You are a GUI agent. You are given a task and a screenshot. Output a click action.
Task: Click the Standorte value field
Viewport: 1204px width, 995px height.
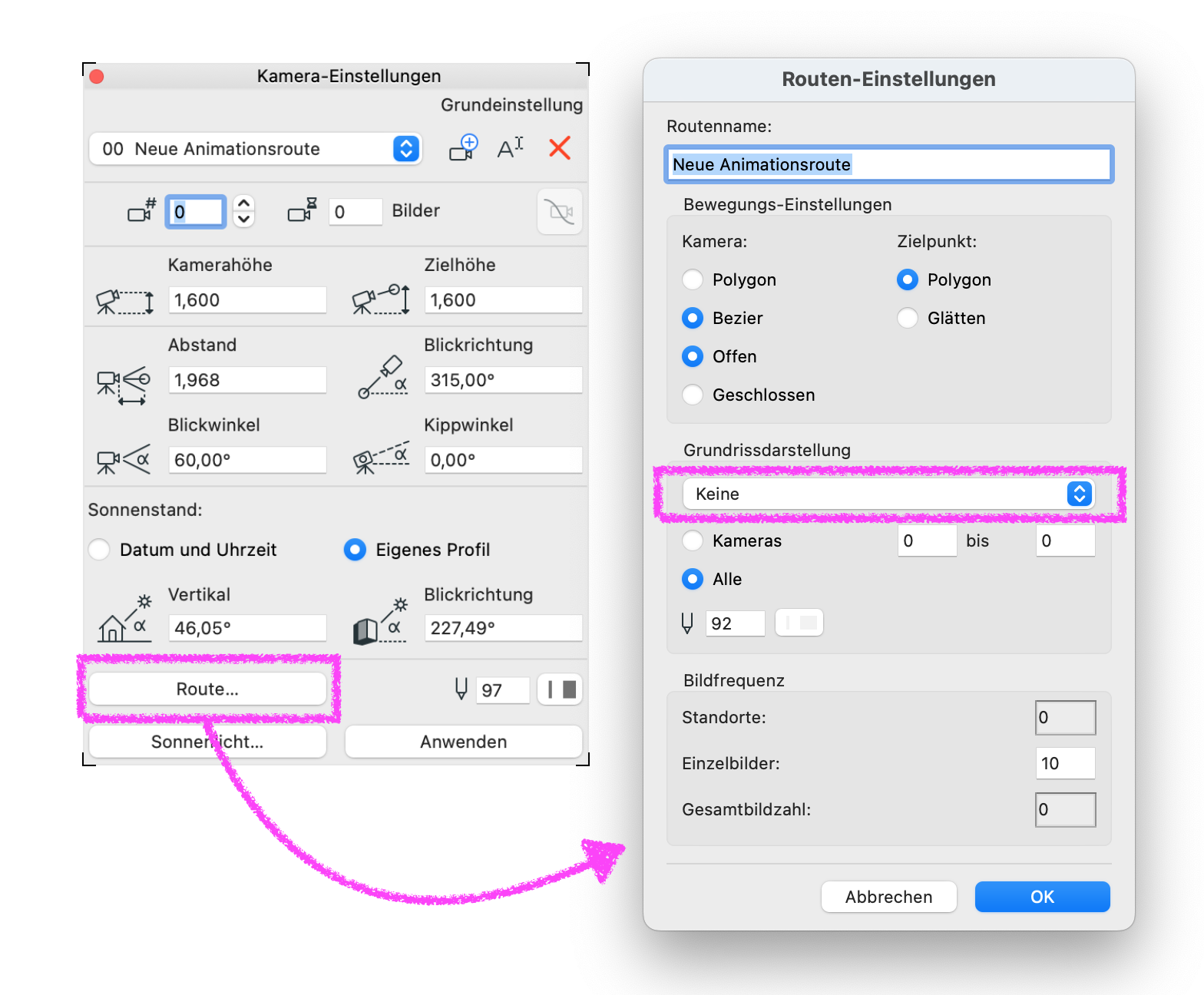pyautogui.click(x=1065, y=718)
